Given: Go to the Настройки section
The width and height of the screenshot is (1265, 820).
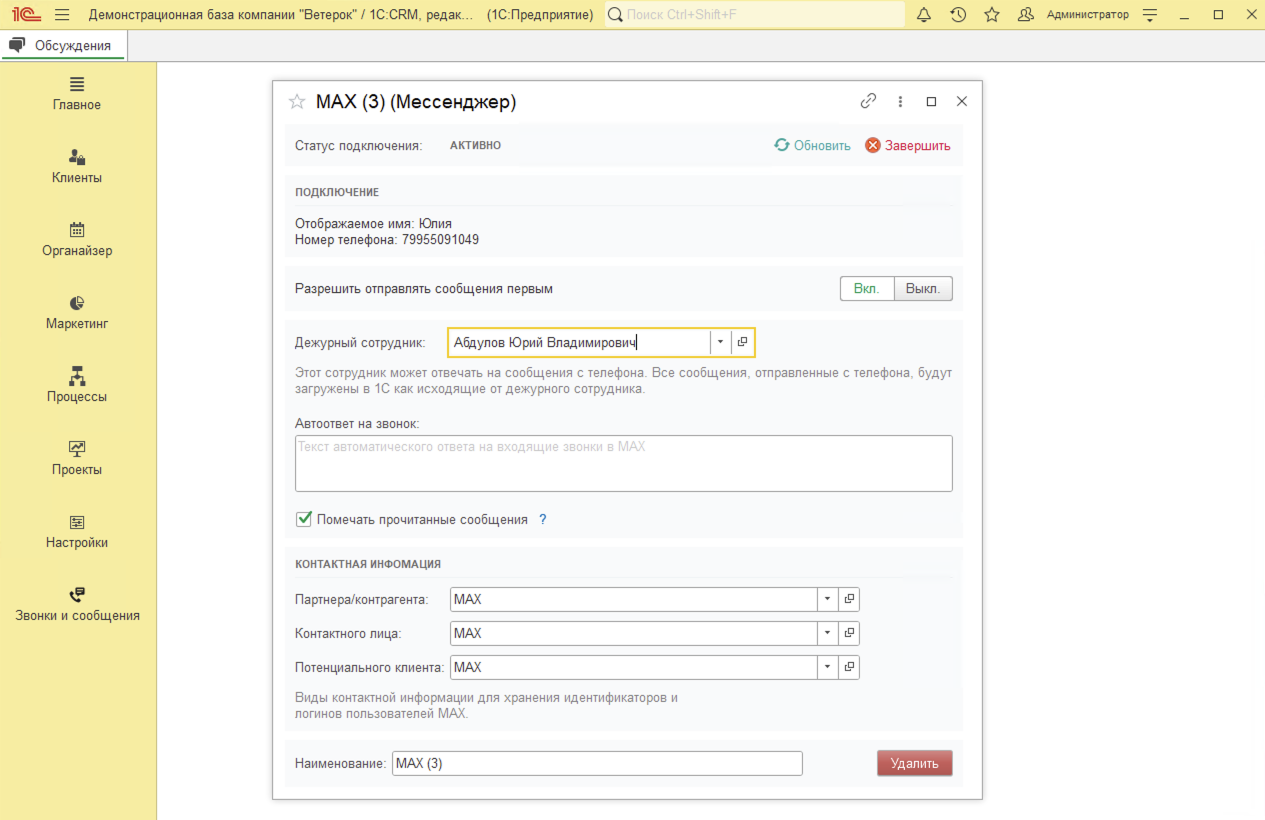Looking at the screenshot, I should point(77,531).
